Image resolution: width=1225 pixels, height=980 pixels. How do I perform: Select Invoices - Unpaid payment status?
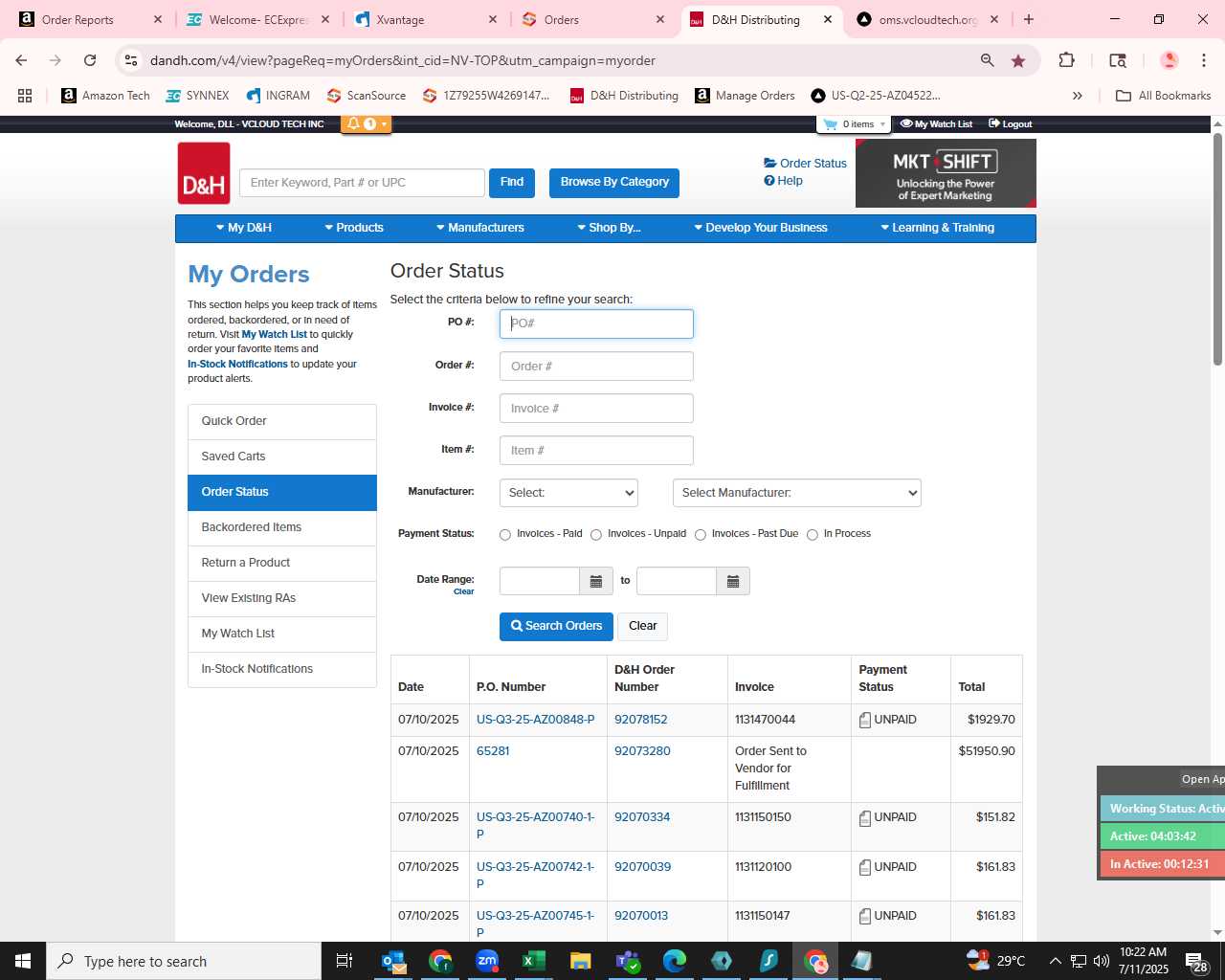[x=596, y=535]
